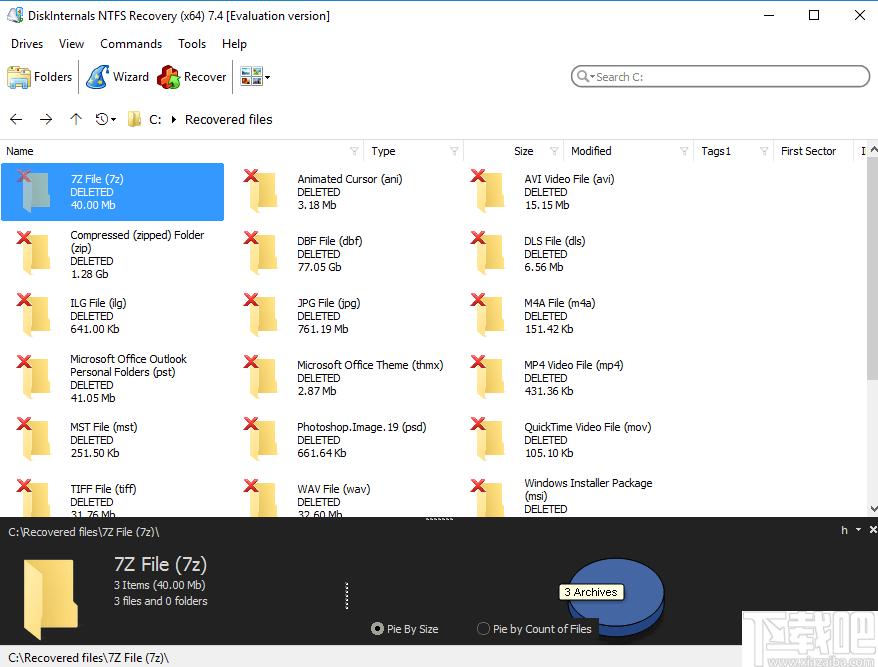Select TIFF File (tiff) folder icon
This screenshot has height=667, width=878.
click(x=35, y=498)
